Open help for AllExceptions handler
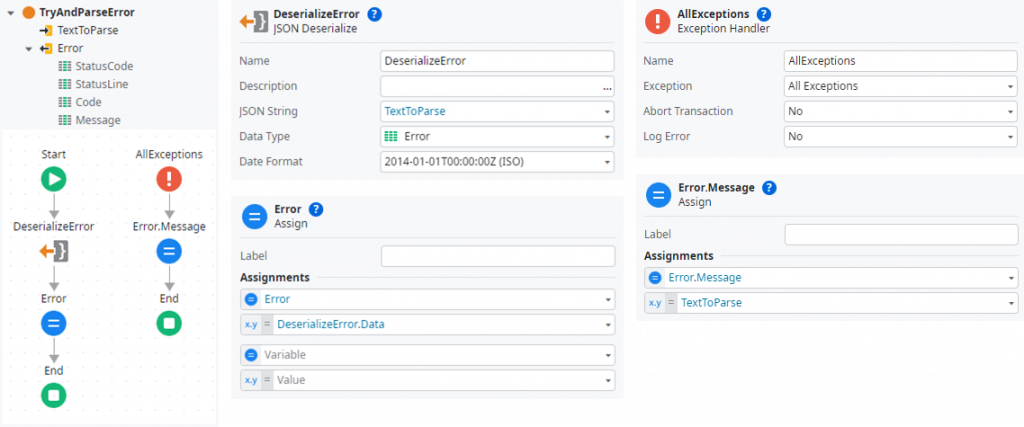Image resolution: width=1024 pixels, height=427 pixels. coord(764,14)
